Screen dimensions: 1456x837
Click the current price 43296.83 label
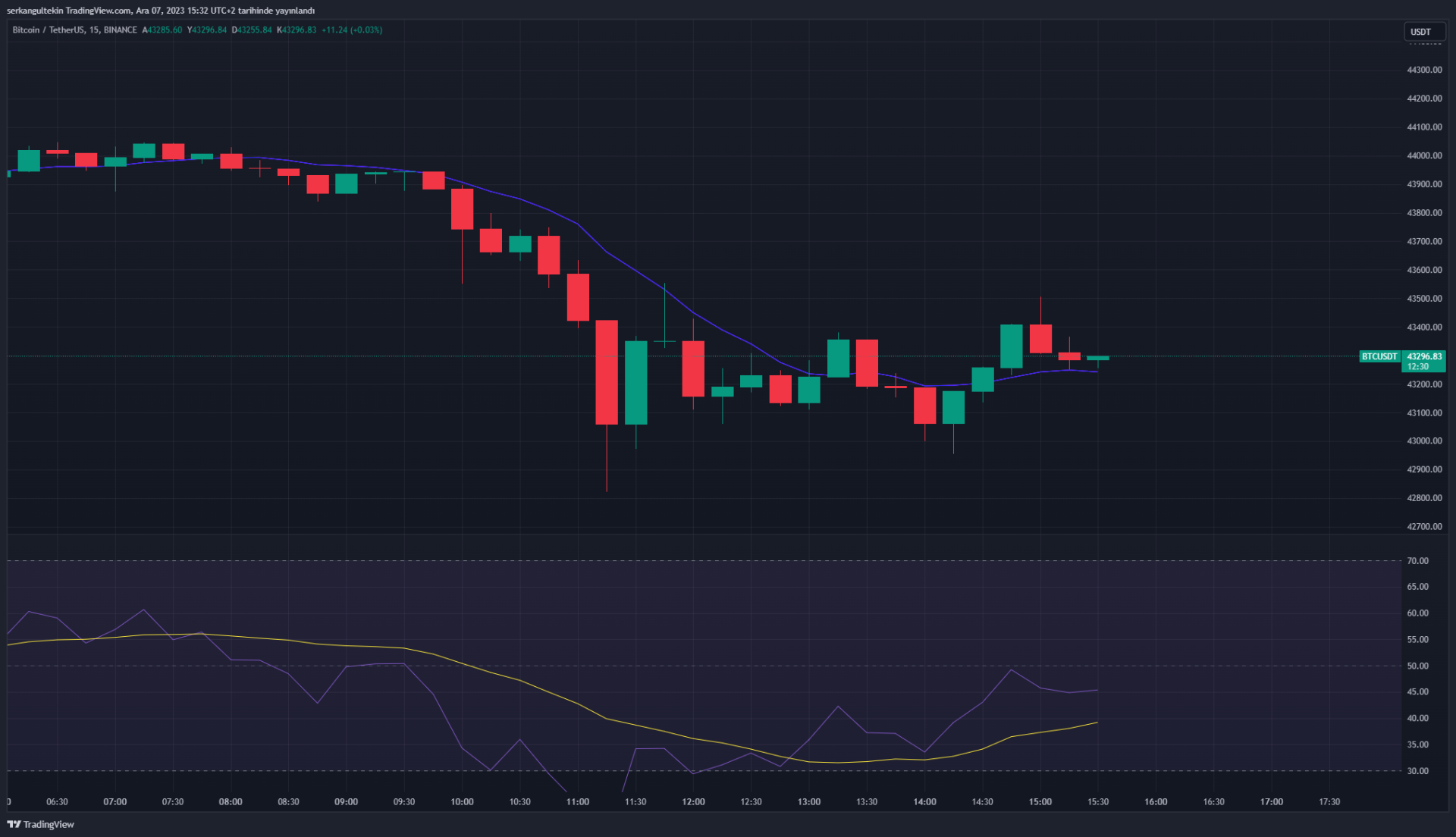1424,356
